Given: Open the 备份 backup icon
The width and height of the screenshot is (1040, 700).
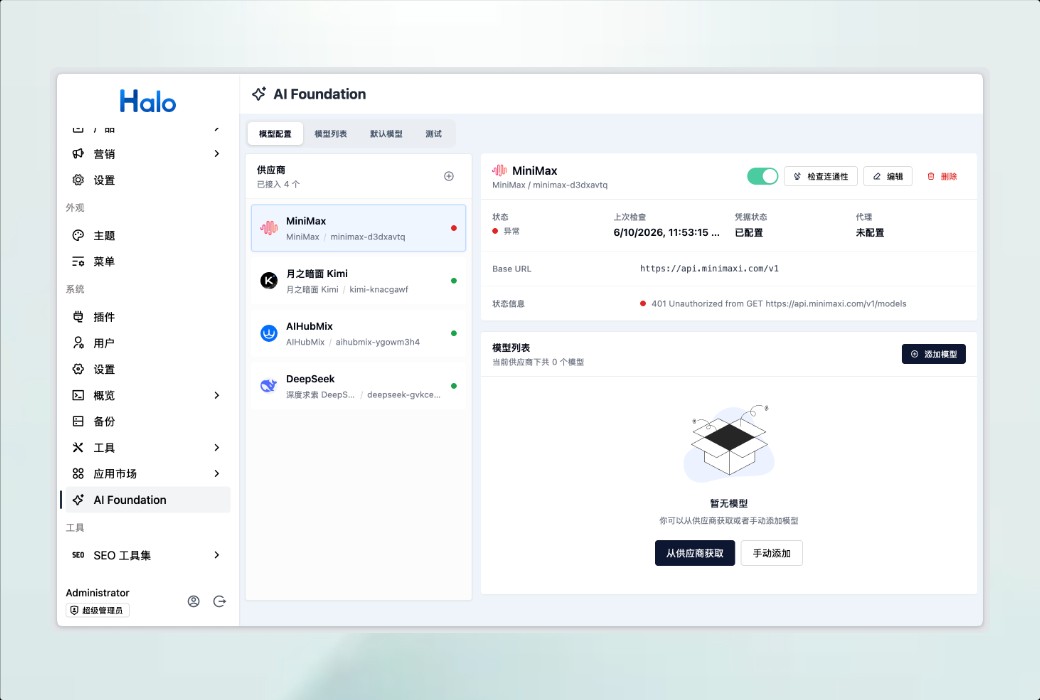Looking at the screenshot, I should [x=78, y=421].
